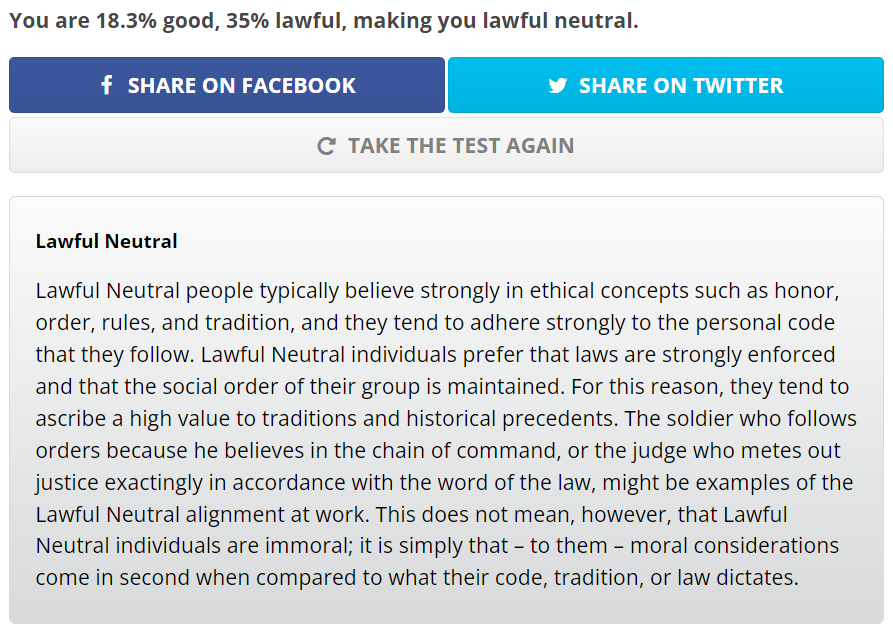Share result with SHARE ON FACEBOOK button
This screenshot has width=893, height=636.
click(x=227, y=85)
